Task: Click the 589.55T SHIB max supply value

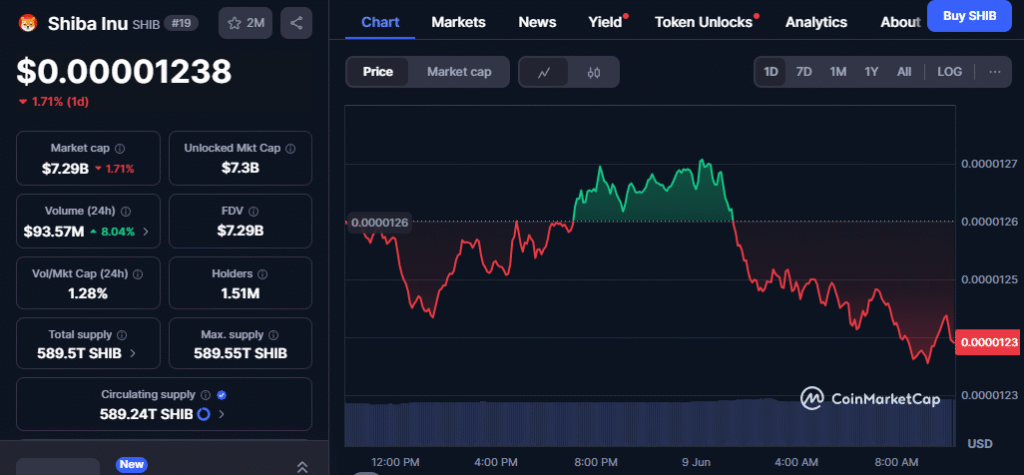Action: pyautogui.click(x=240, y=353)
